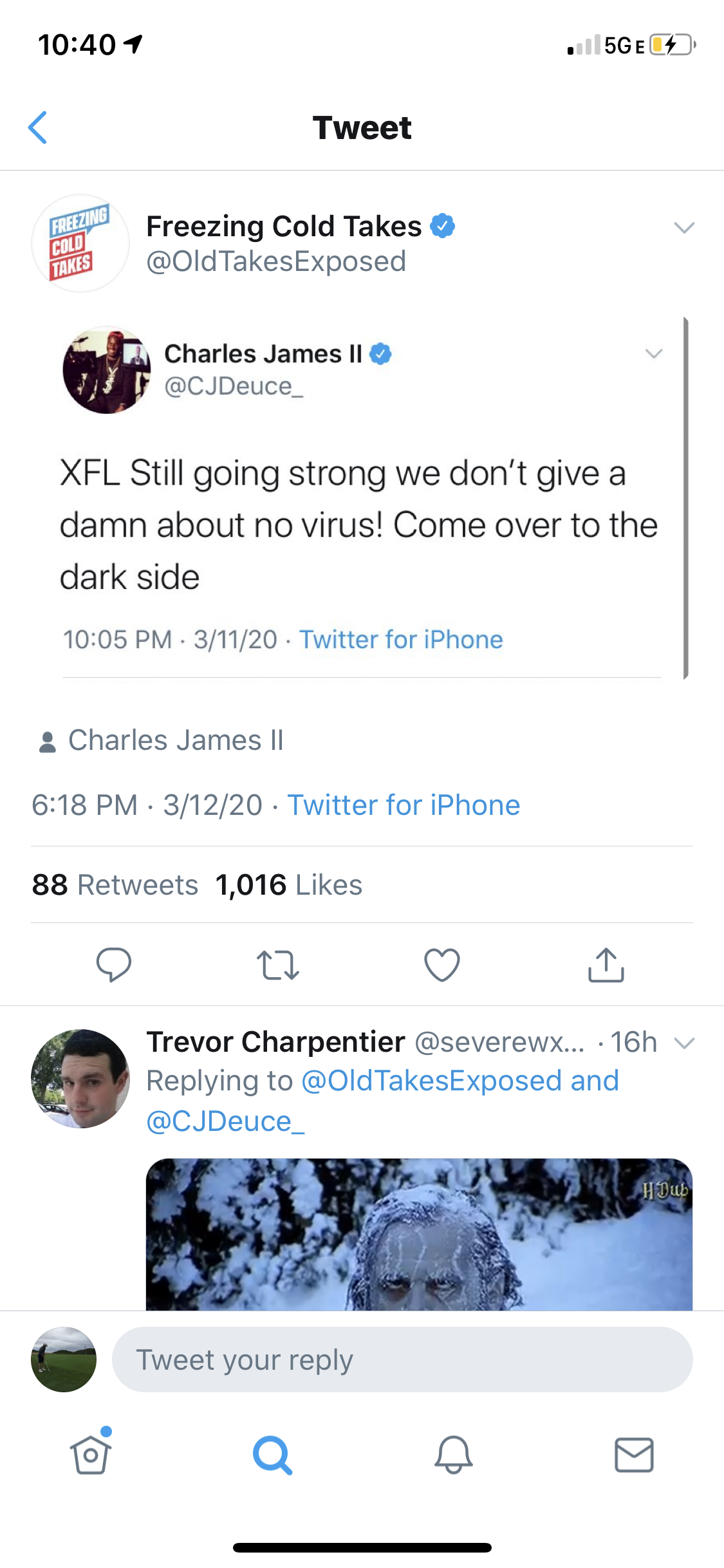Tap the reply speech bubble icon

pos(114,964)
